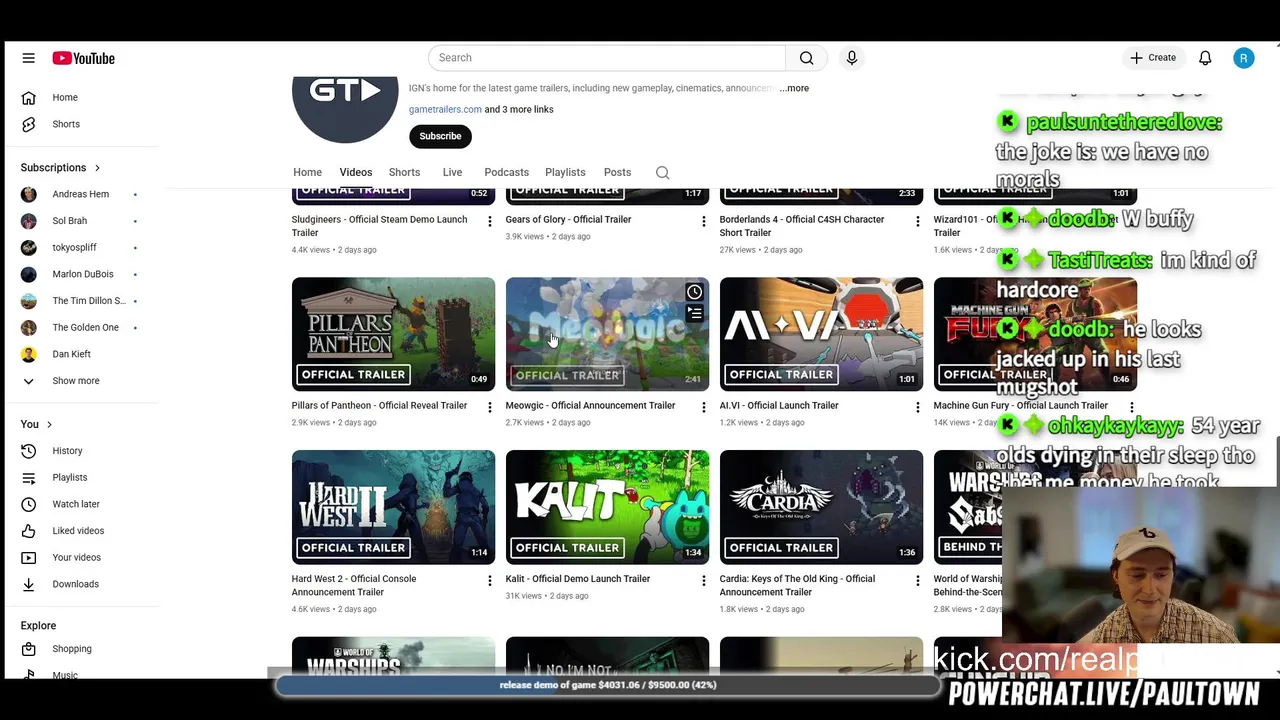
Task: Expand the You section chevron
Action: point(49,425)
